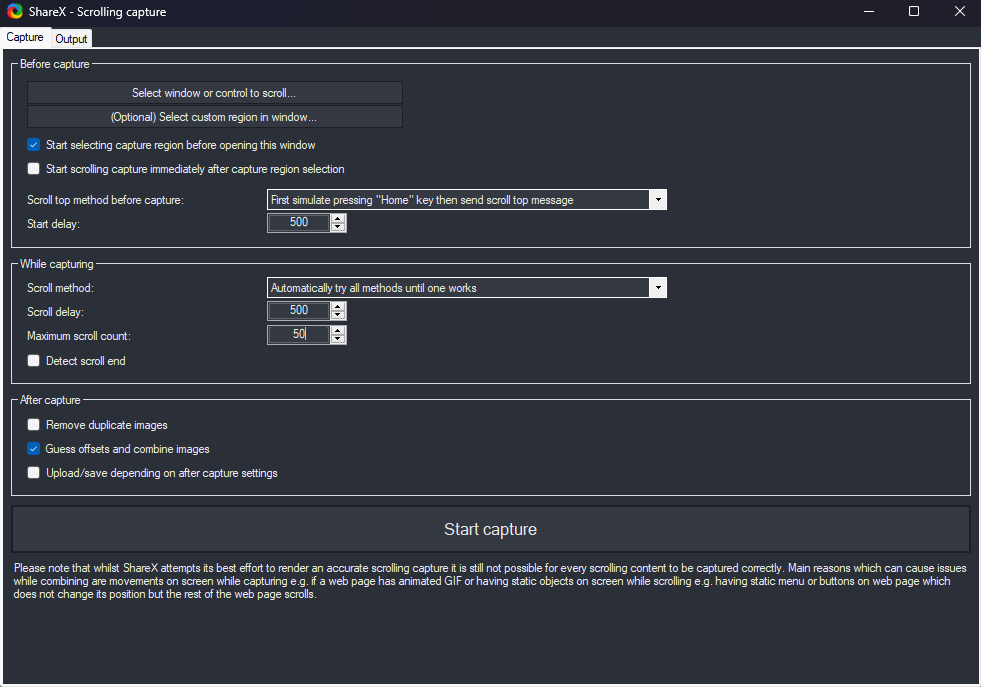The width and height of the screenshot is (981, 687).
Task: Click the 'Please note that whilst ShareX' notice text
Action: [x=490, y=581]
